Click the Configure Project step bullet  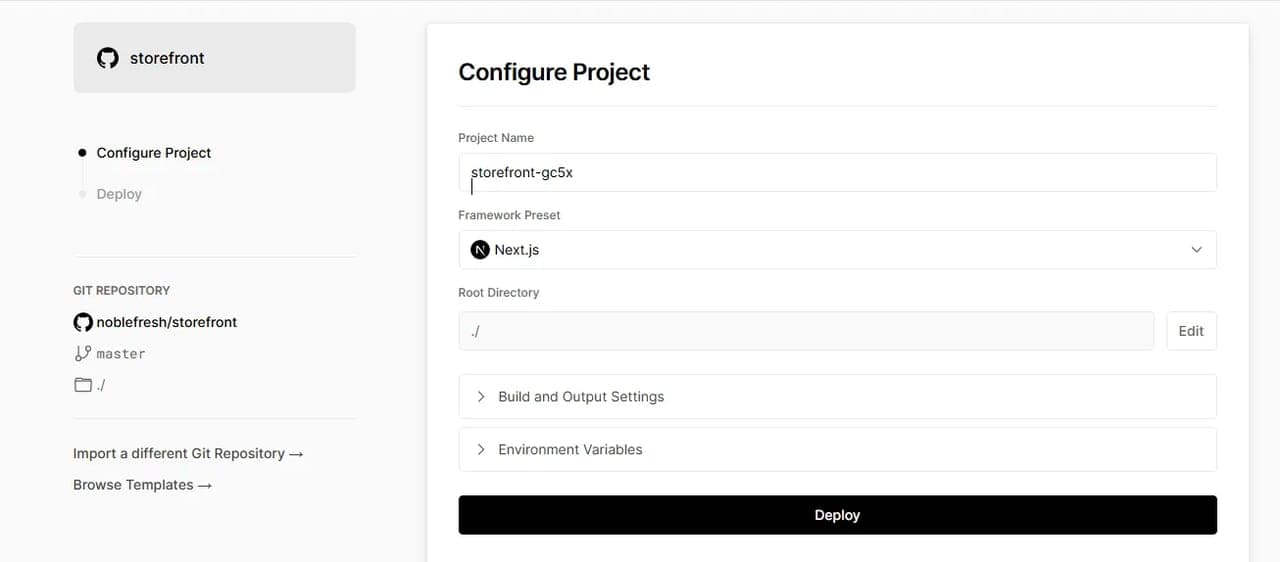[82, 153]
